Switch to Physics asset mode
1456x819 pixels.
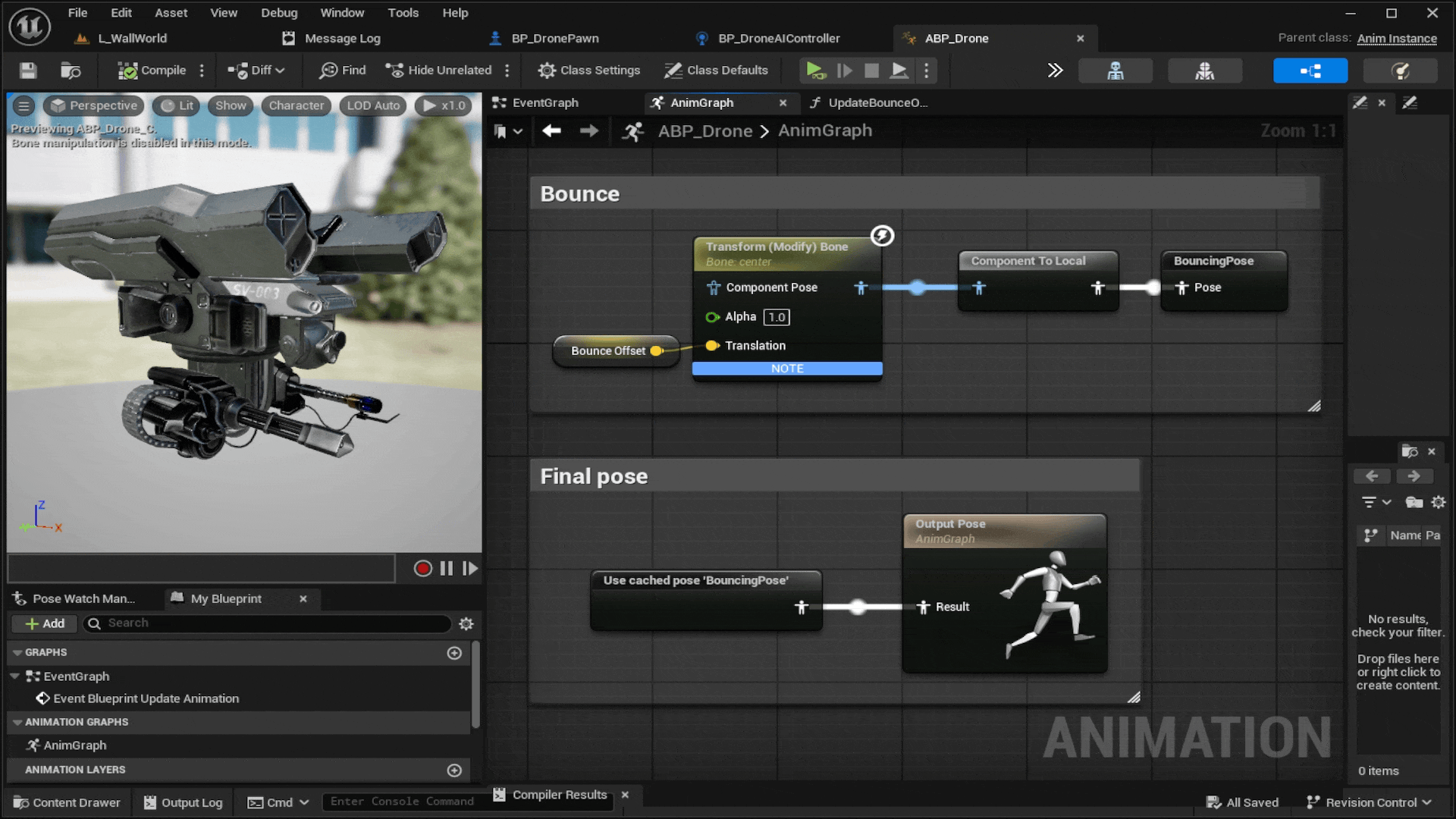coord(1400,71)
